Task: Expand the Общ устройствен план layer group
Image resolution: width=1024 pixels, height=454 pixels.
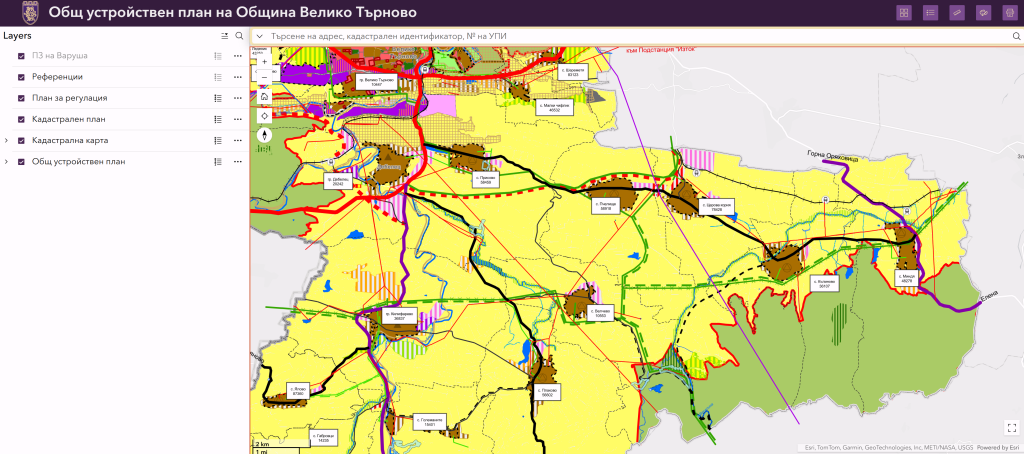Action: point(7,161)
